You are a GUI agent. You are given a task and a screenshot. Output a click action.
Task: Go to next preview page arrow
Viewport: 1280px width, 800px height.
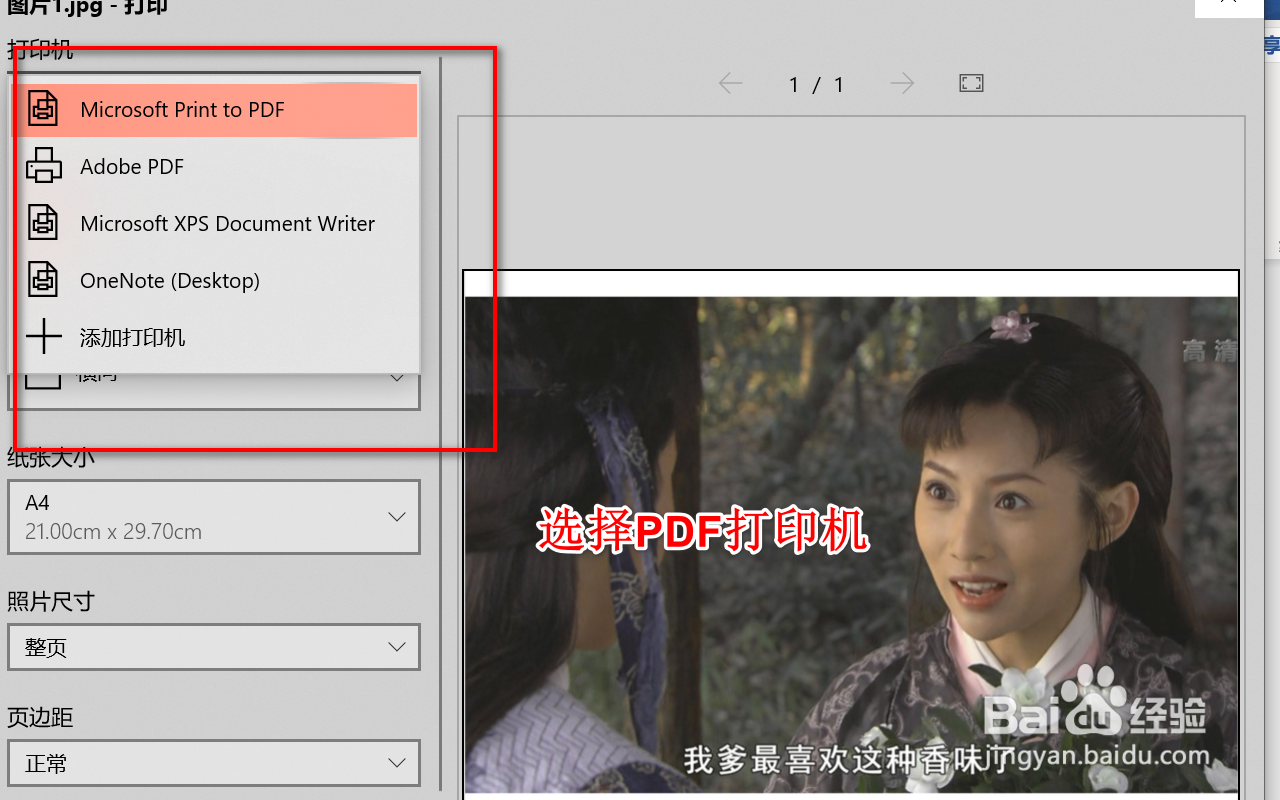902,84
